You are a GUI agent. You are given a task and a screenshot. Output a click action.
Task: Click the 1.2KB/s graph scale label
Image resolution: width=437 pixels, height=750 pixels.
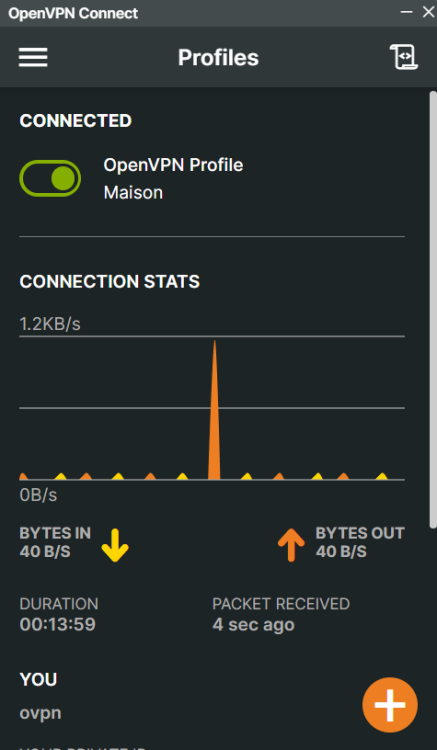(50, 324)
